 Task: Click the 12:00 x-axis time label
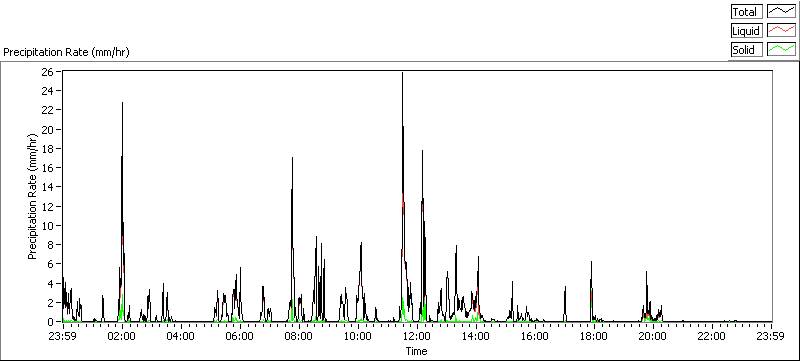click(x=417, y=336)
